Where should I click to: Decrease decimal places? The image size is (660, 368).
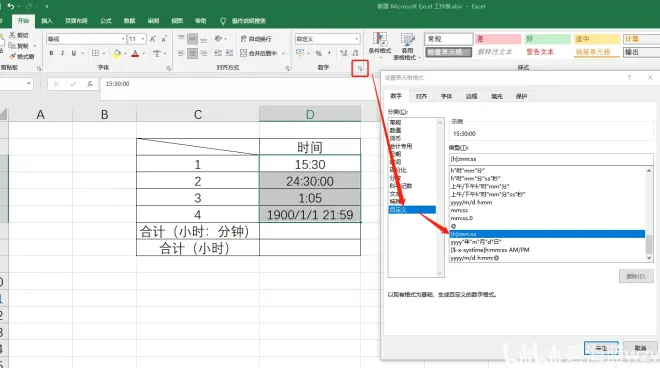[355, 53]
